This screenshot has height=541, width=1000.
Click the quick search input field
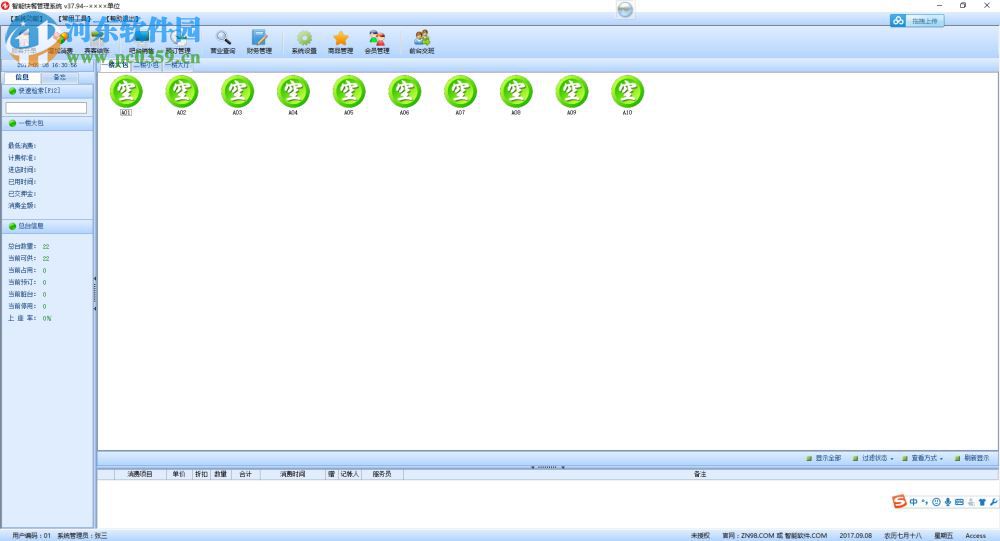point(46,108)
